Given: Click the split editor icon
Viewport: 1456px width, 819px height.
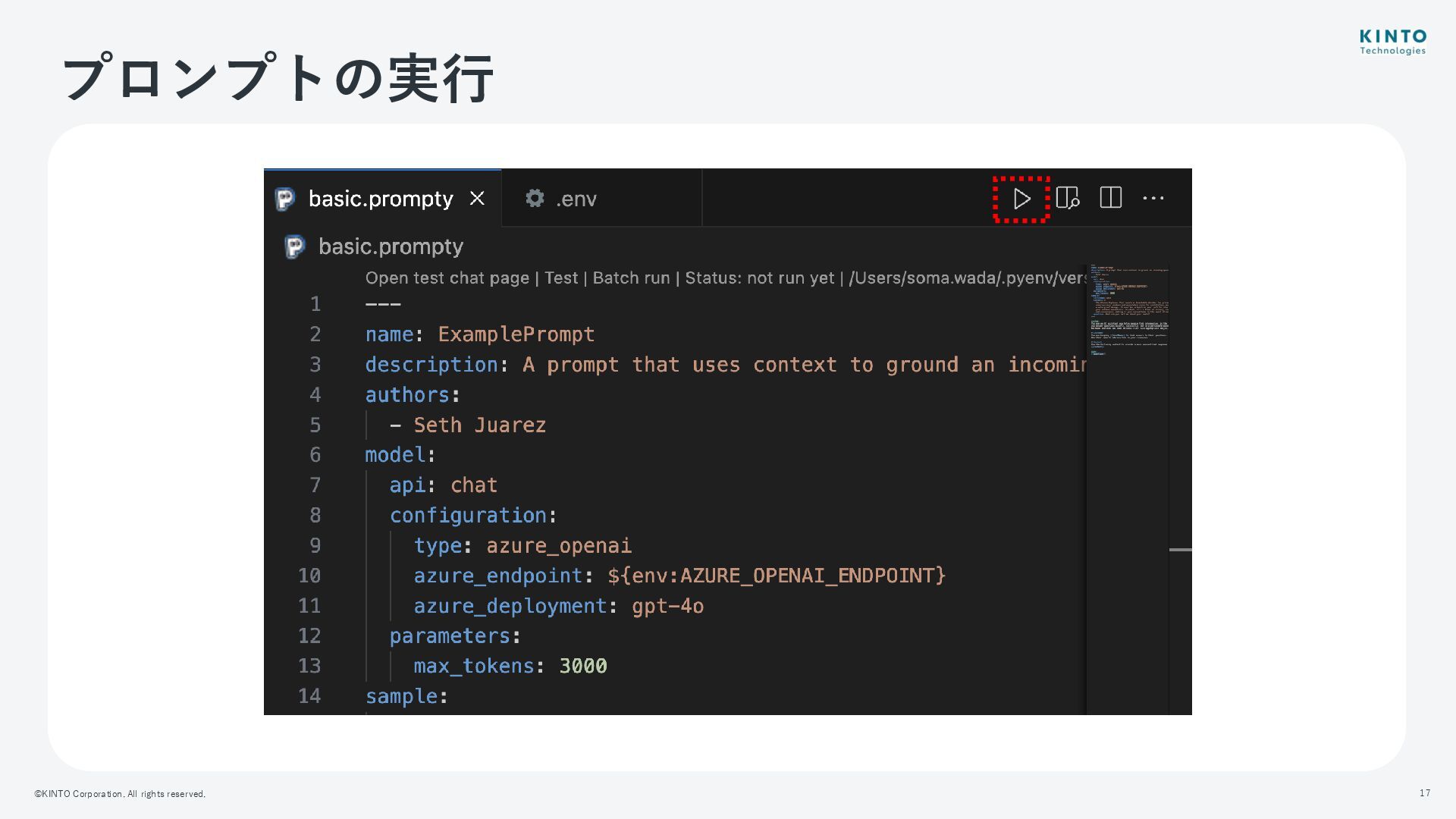Looking at the screenshot, I should click(1110, 198).
